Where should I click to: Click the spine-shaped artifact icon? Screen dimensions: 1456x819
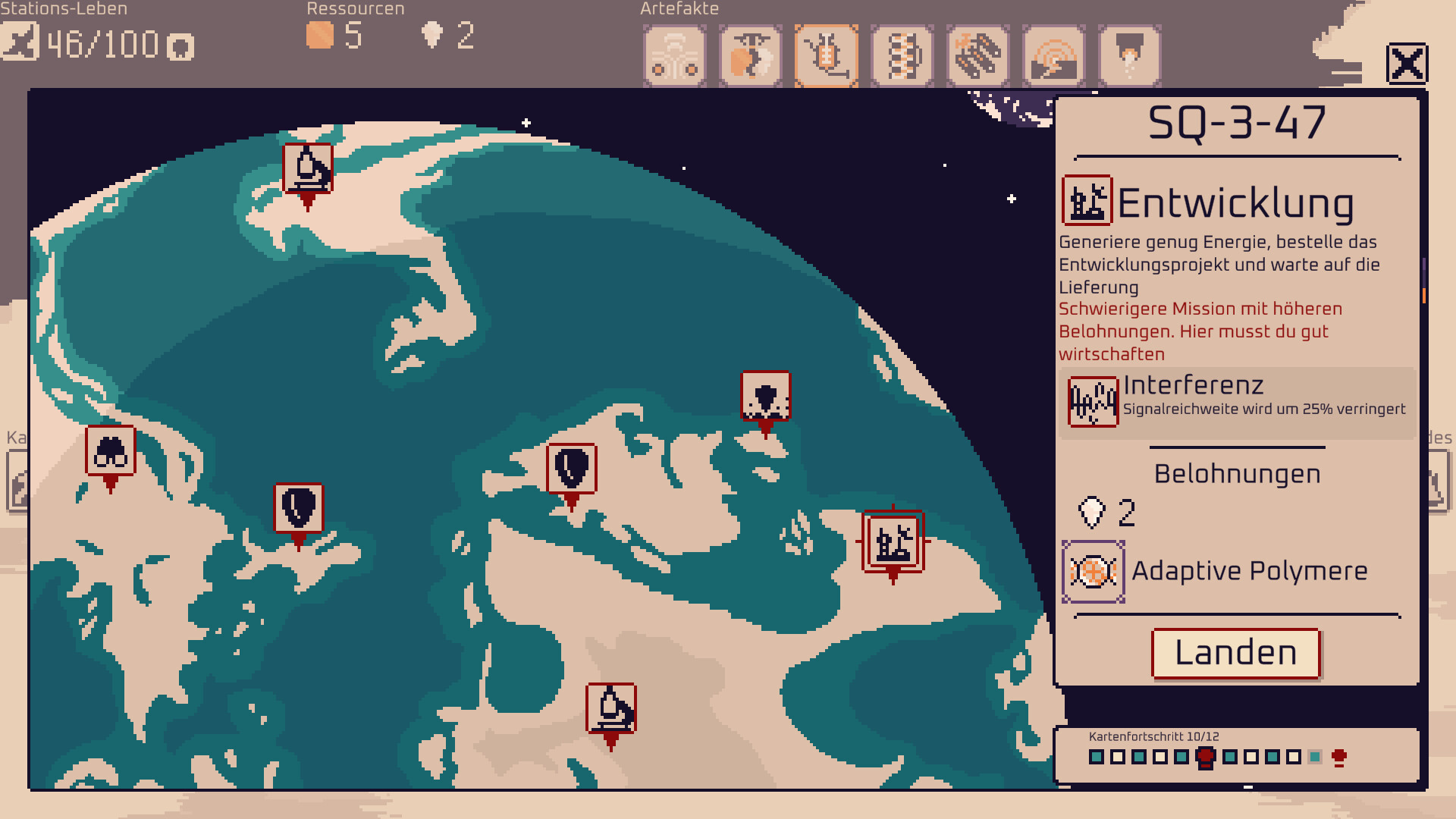point(902,56)
